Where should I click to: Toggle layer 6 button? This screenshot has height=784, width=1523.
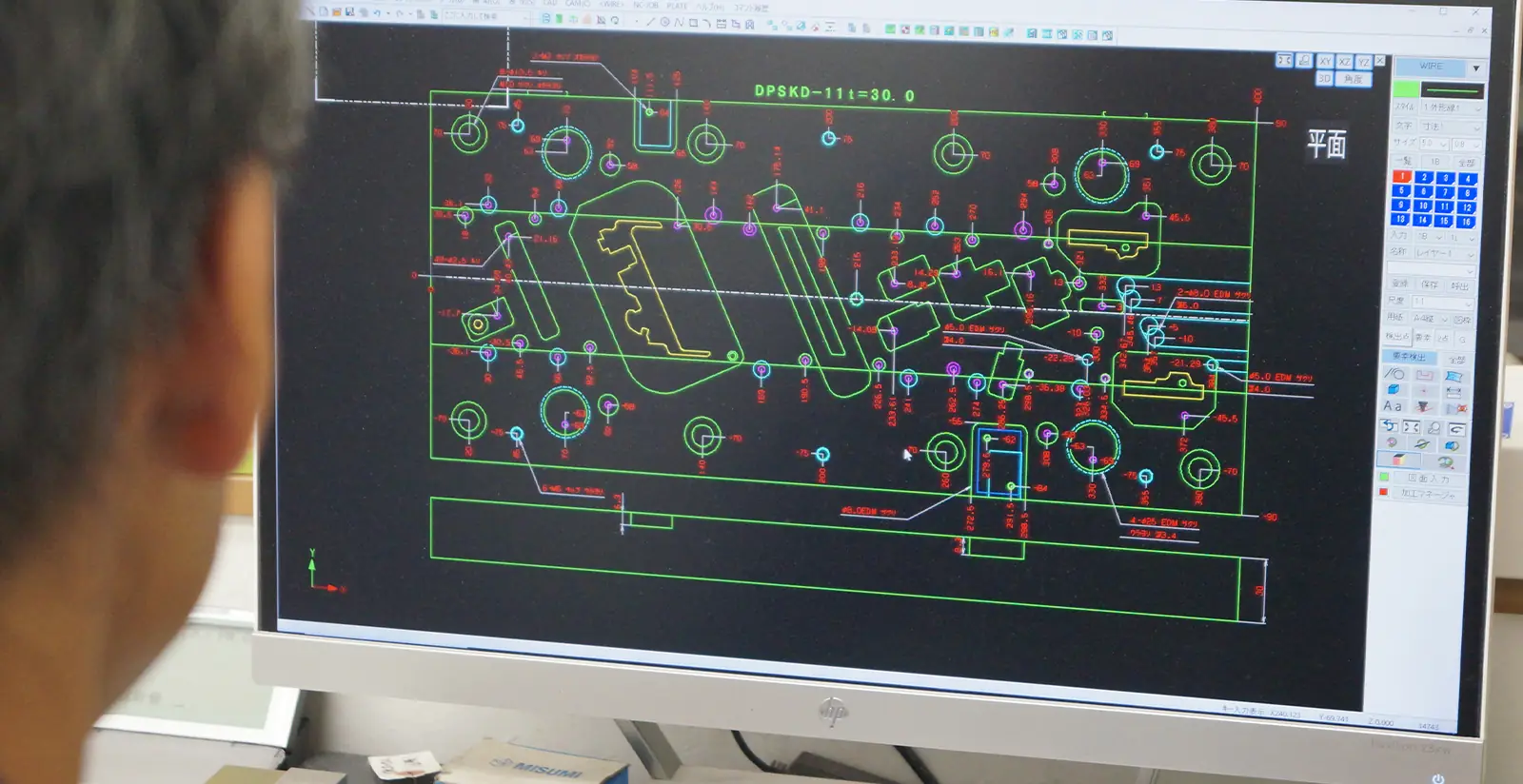click(x=1424, y=191)
